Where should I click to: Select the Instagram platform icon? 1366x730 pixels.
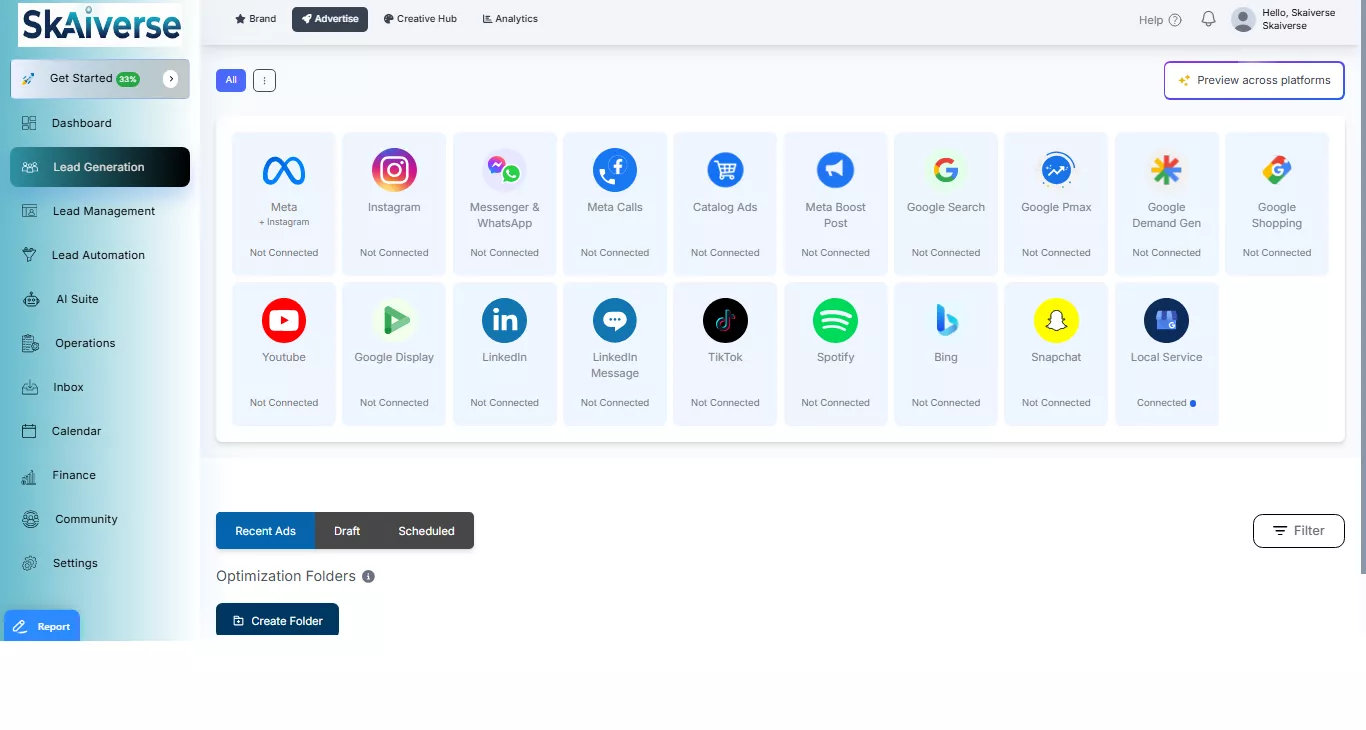coord(394,171)
